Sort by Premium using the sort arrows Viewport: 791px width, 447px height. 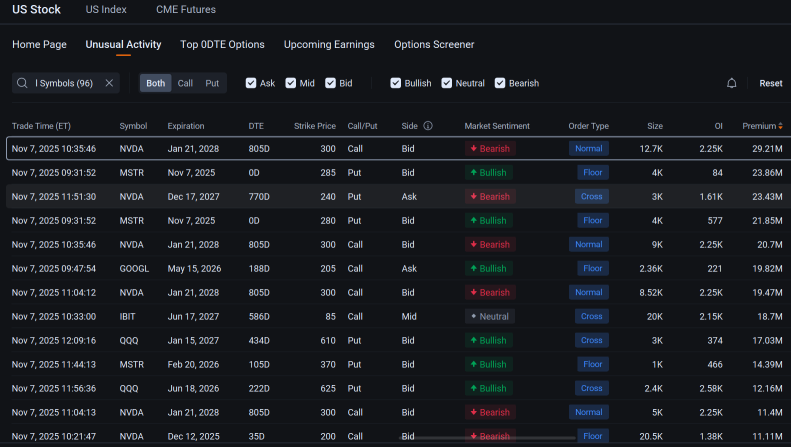pos(781,126)
